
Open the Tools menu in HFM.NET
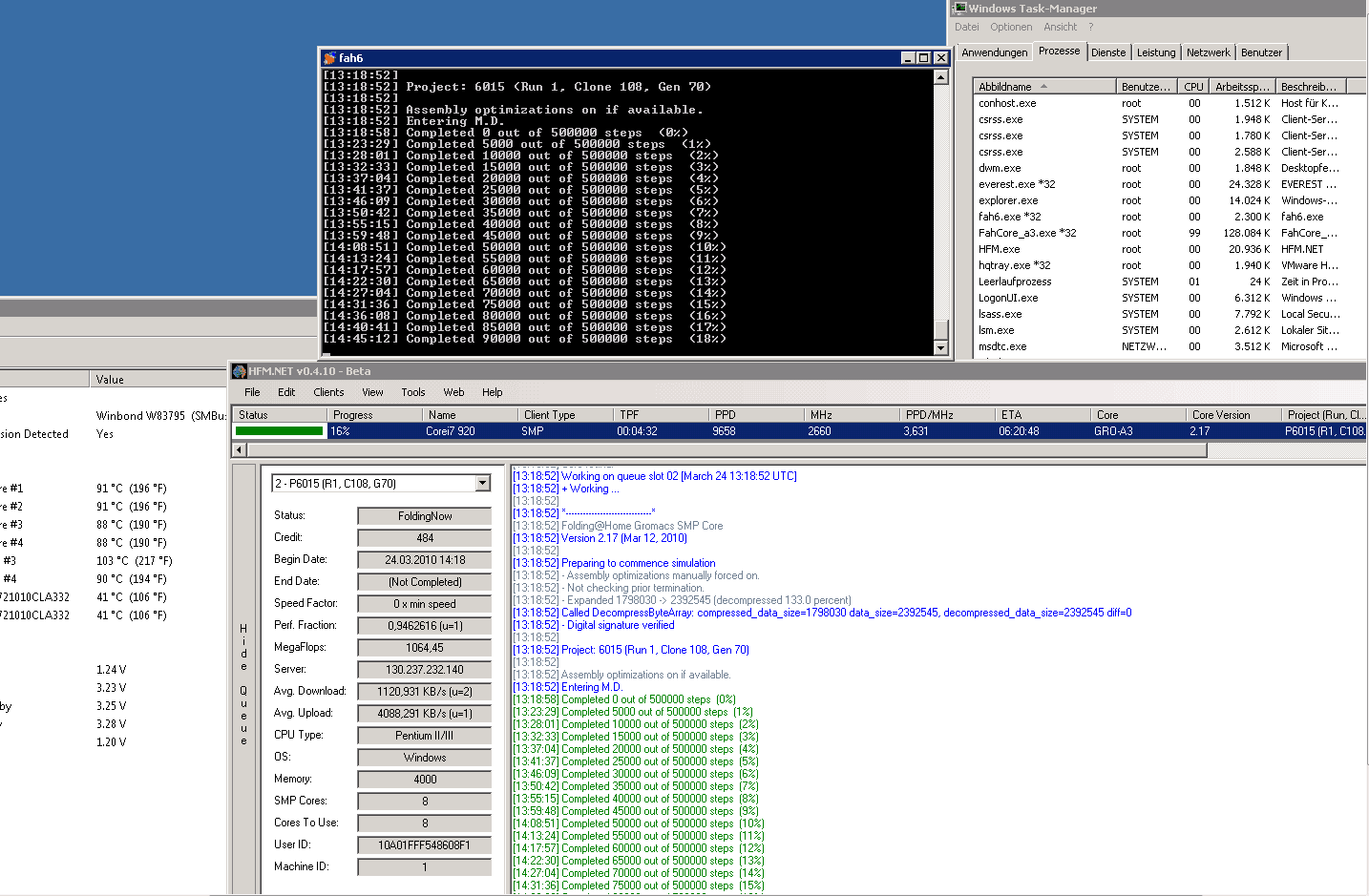(x=413, y=392)
